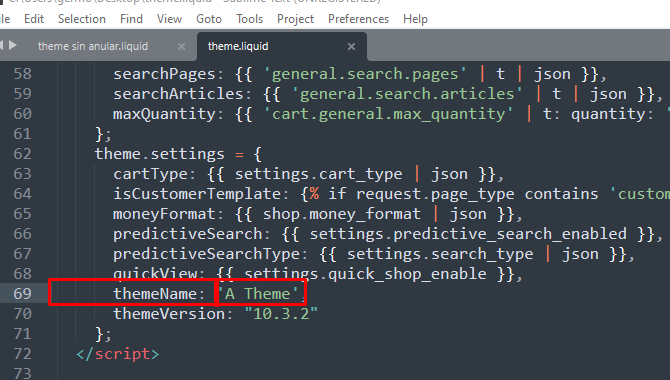Click the 'themeVersion' property name

pos(169,314)
